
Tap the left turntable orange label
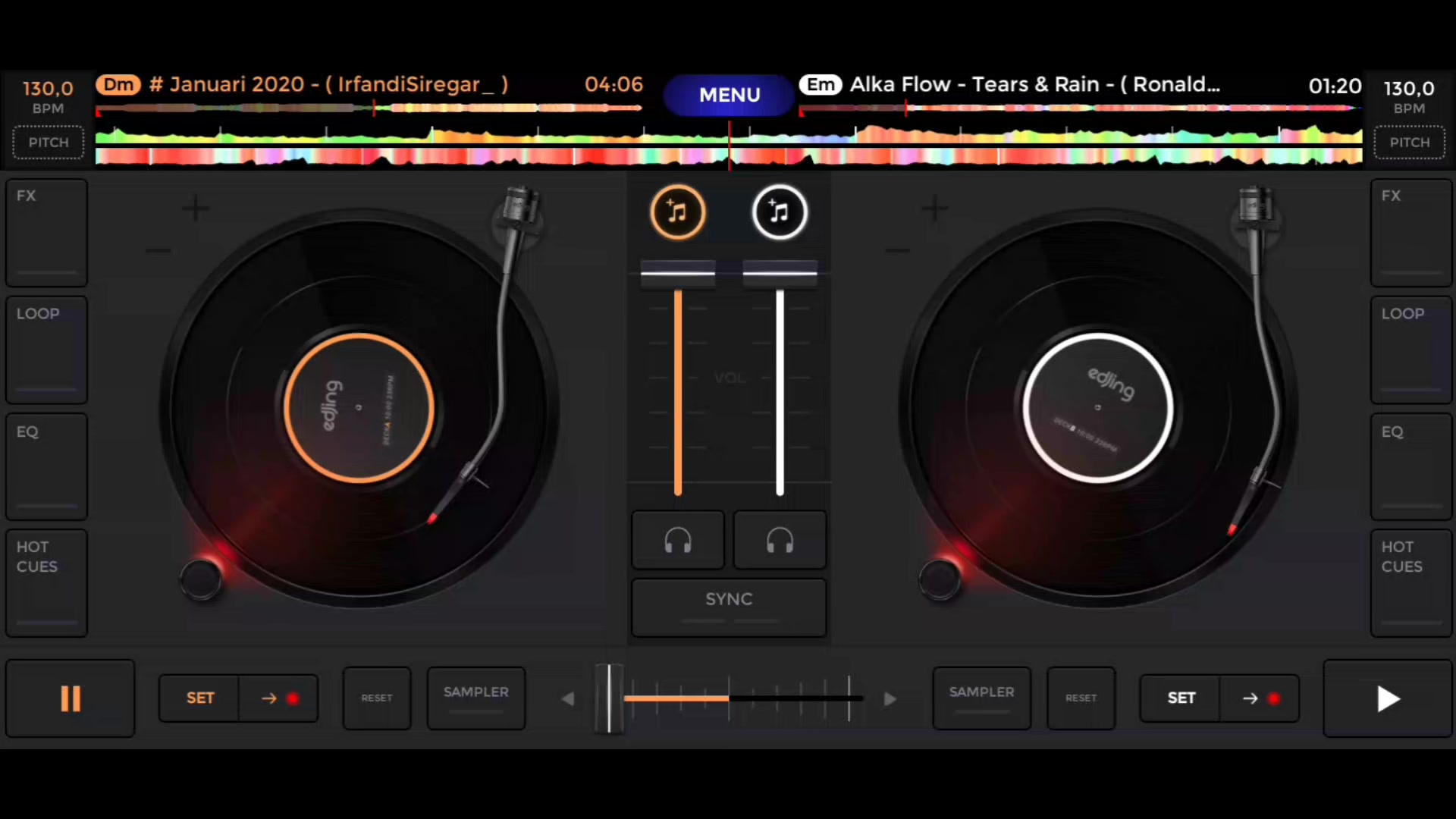pos(359,408)
